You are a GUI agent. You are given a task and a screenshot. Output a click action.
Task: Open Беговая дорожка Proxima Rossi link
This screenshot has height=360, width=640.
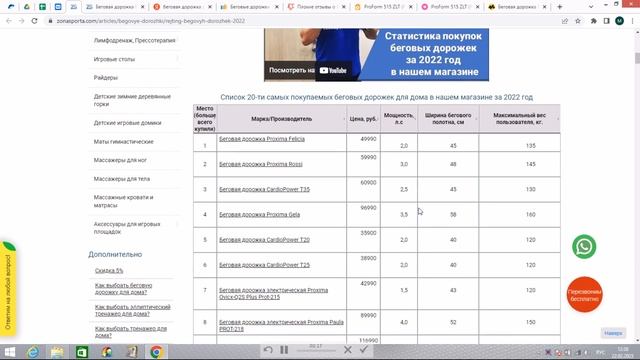[261, 164]
